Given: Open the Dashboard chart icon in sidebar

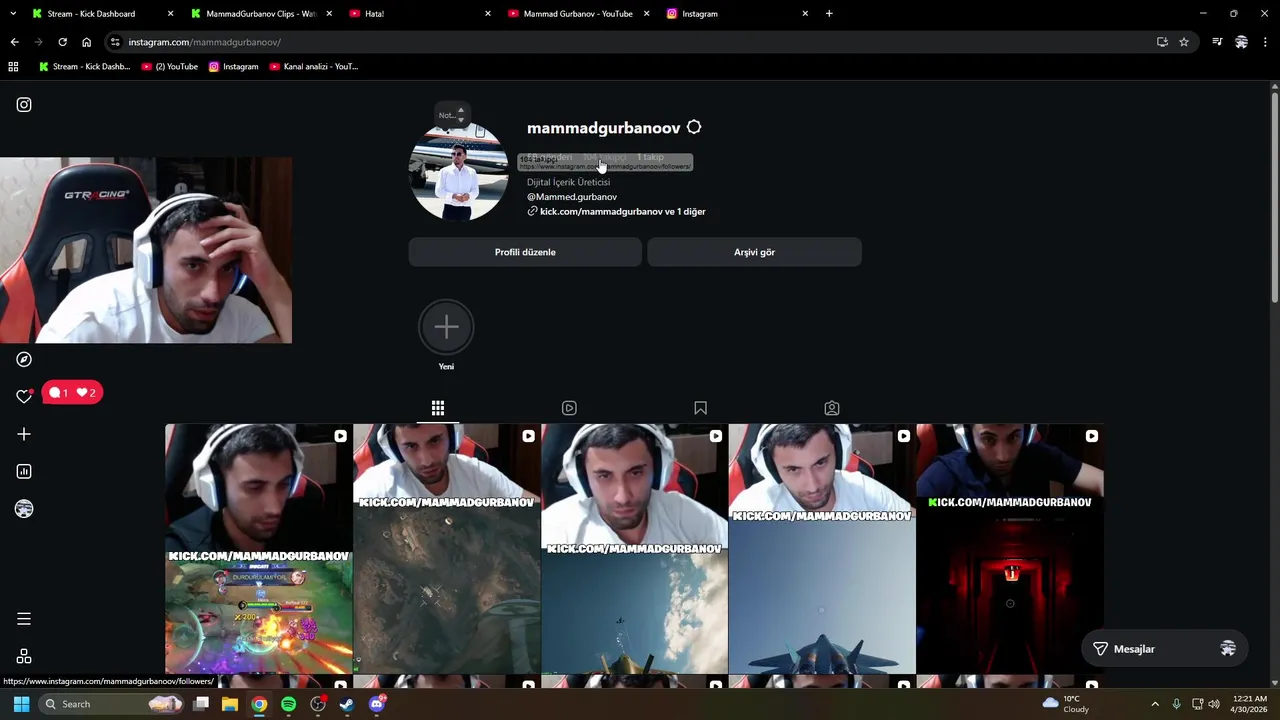Looking at the screenshot, I should (x=24, y=471).
